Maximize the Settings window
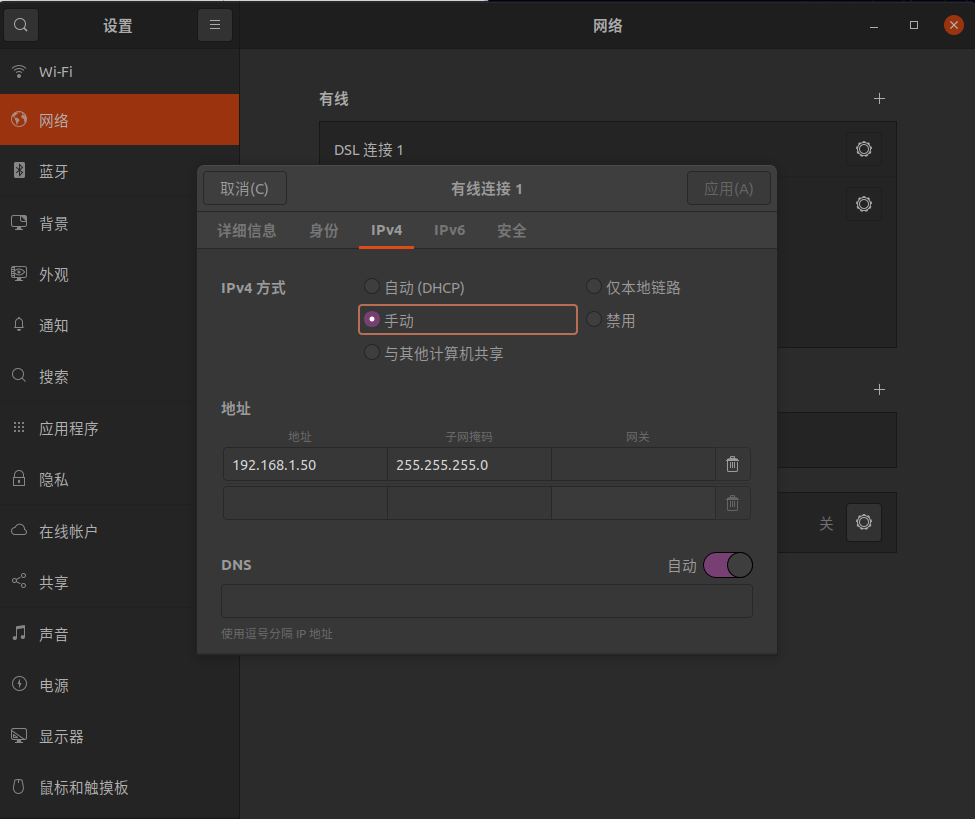The image size is (975, 819). (913, 25)
